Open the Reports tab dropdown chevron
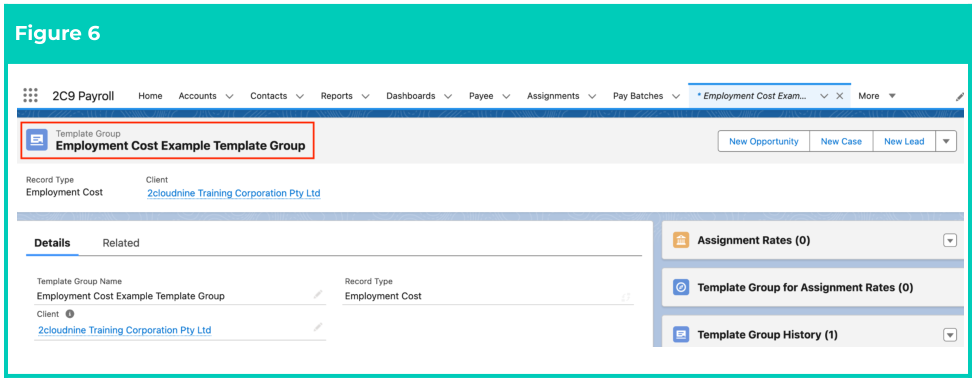The height and width of the screenshot is (382, 976). click(365, 96)
